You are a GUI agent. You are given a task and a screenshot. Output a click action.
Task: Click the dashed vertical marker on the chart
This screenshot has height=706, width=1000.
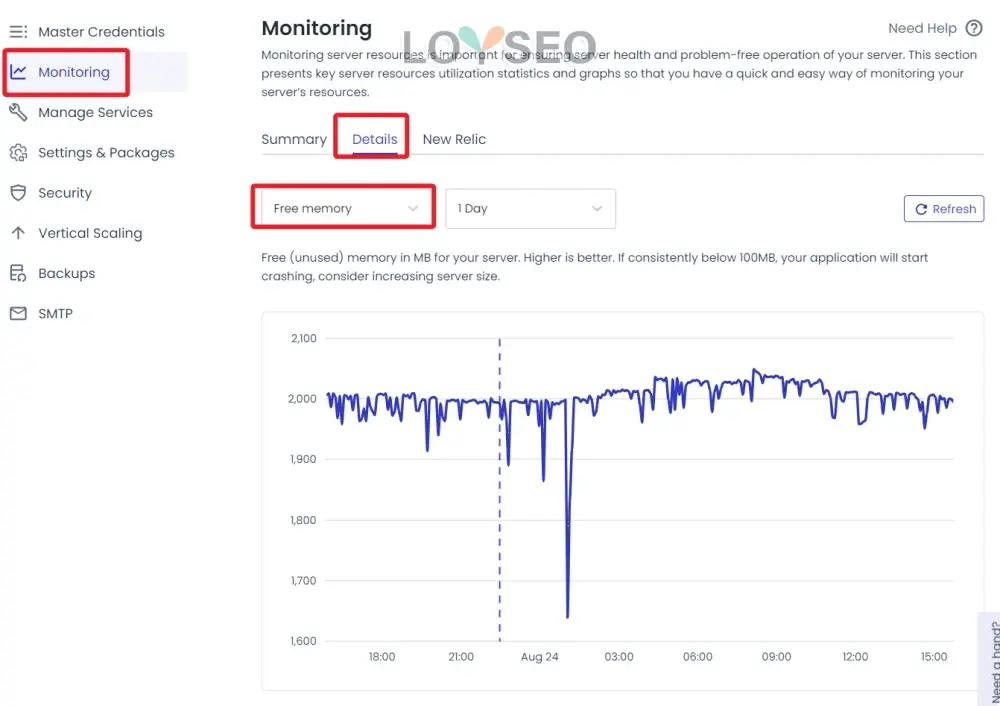coord(499,489)
